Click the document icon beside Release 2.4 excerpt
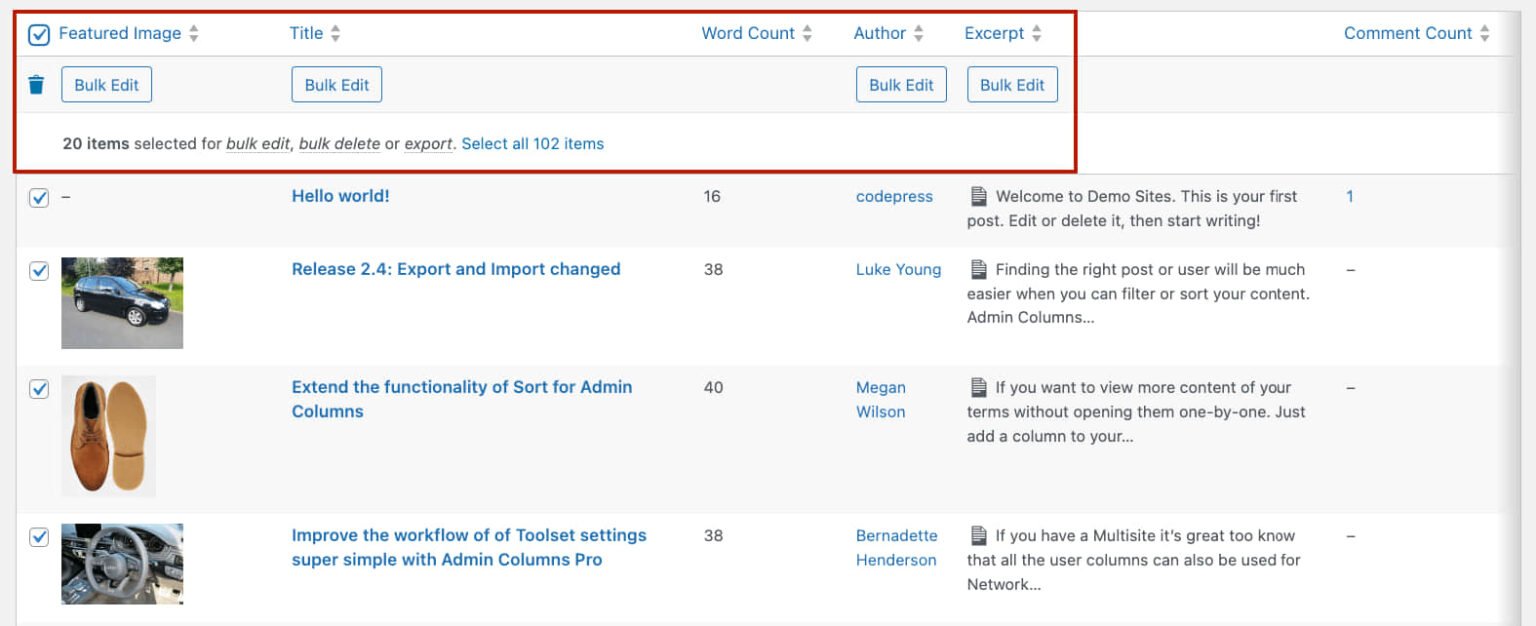The width and height of the screenshot is (1536, 626). coord(979,269)
